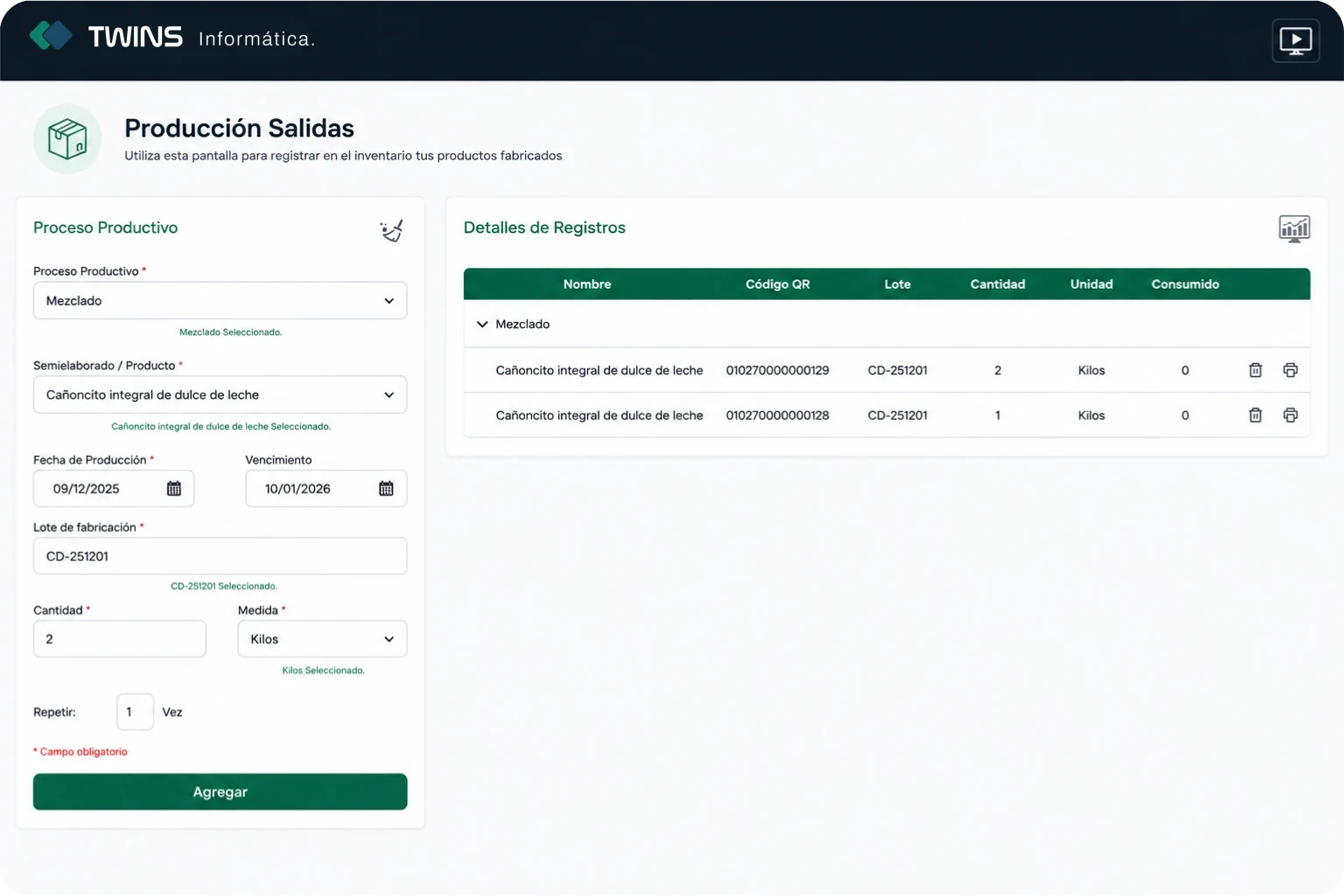Click the product name in row 010270000000128
This screenshot has height=896, width=1344.
599,415
